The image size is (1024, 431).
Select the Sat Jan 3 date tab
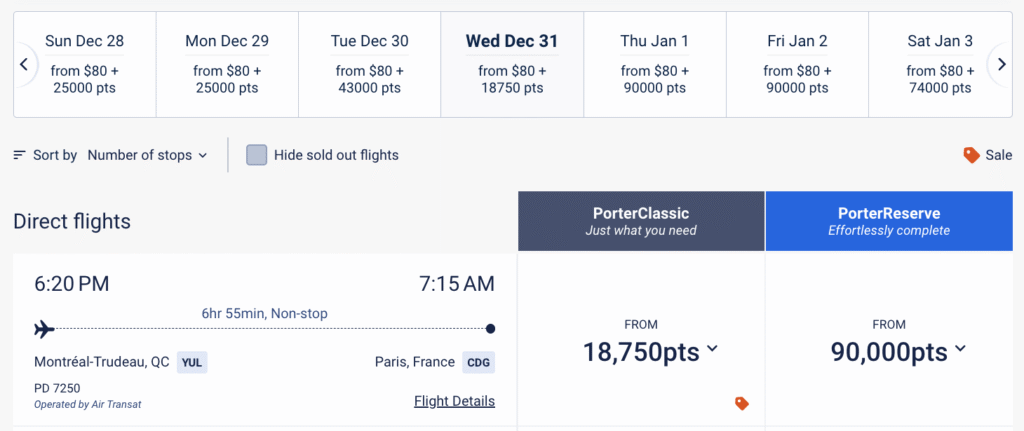(939, 64)
